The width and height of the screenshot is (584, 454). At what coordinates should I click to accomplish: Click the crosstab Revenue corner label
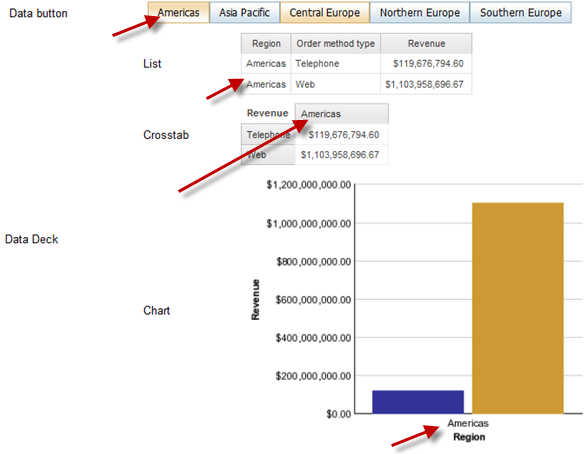(x=267, y=113)
